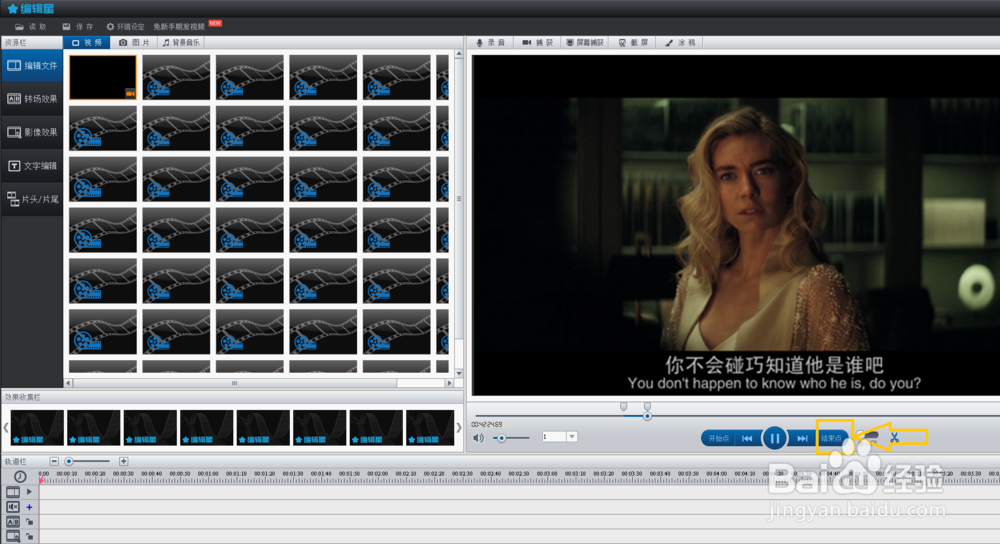Show previous effects with left chevron
The height and width of the screenshot is (544, 1000).
click(6, 427)
